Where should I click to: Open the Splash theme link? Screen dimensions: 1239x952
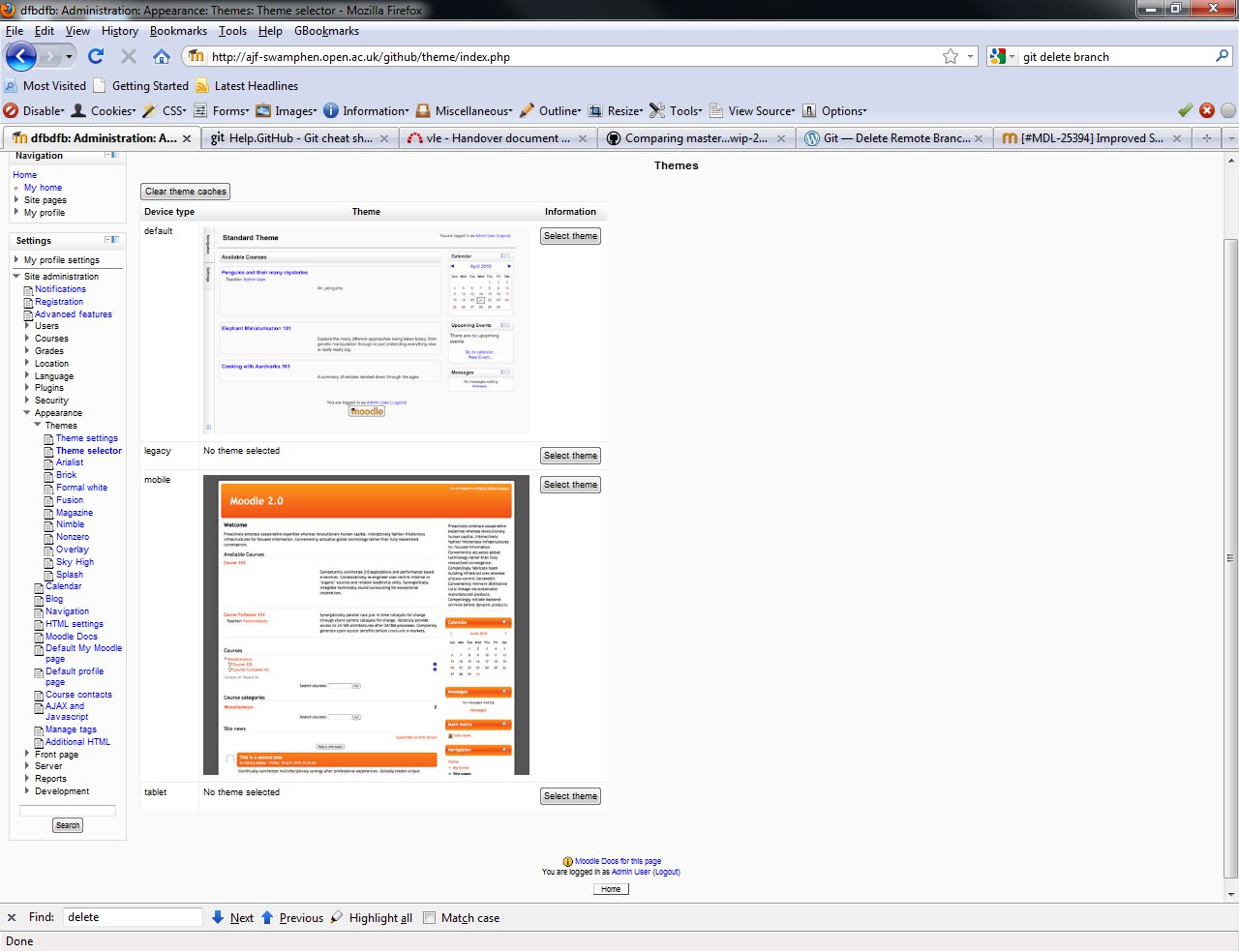pos(70,575)
